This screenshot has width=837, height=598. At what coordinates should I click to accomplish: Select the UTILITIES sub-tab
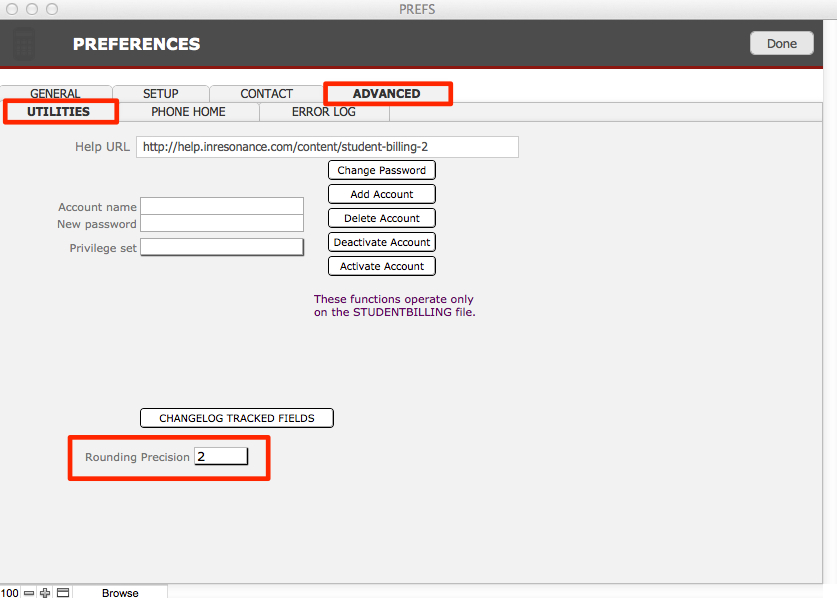click(58, 112)
